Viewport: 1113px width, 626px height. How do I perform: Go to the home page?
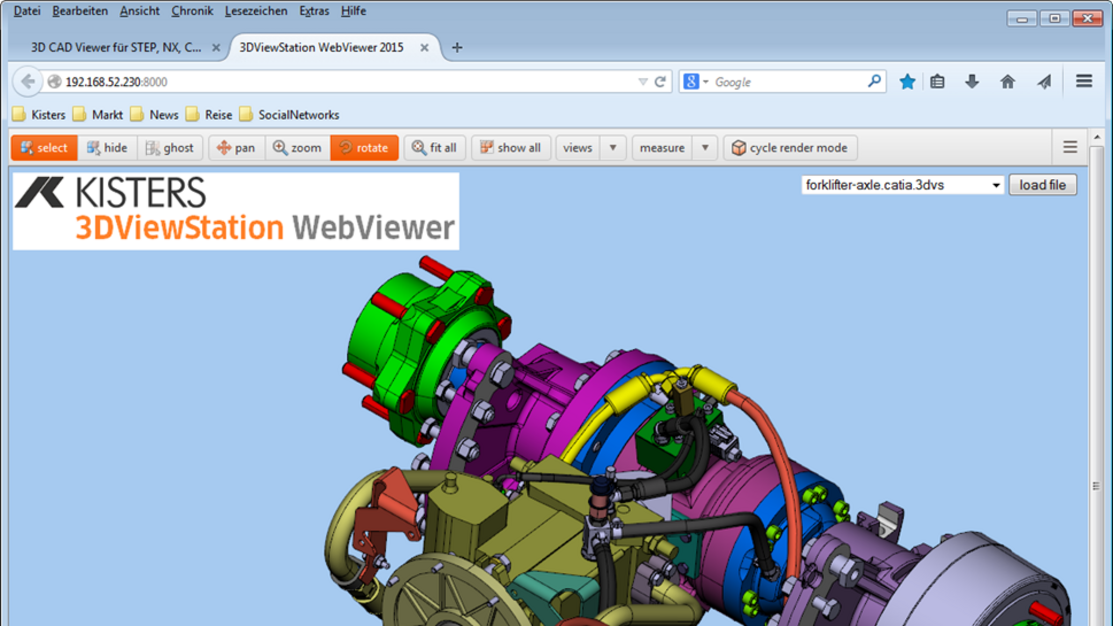(1008, 82)
